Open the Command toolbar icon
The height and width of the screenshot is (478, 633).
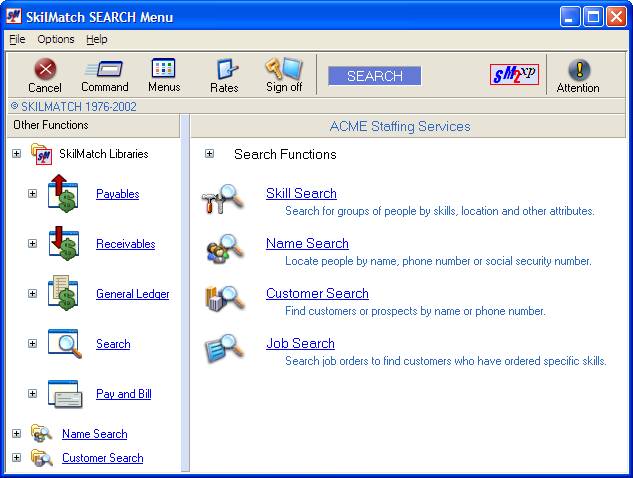pos(104,69)
